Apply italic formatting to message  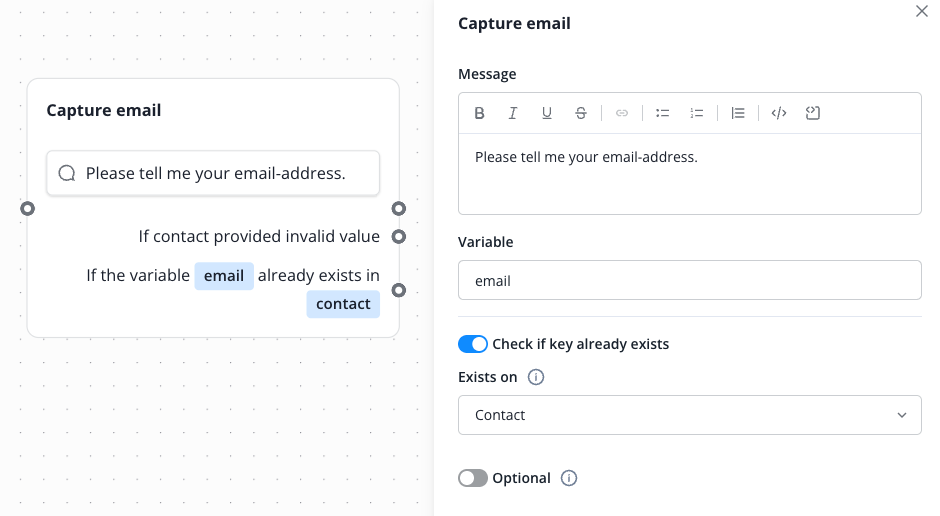tap(513, 113)
